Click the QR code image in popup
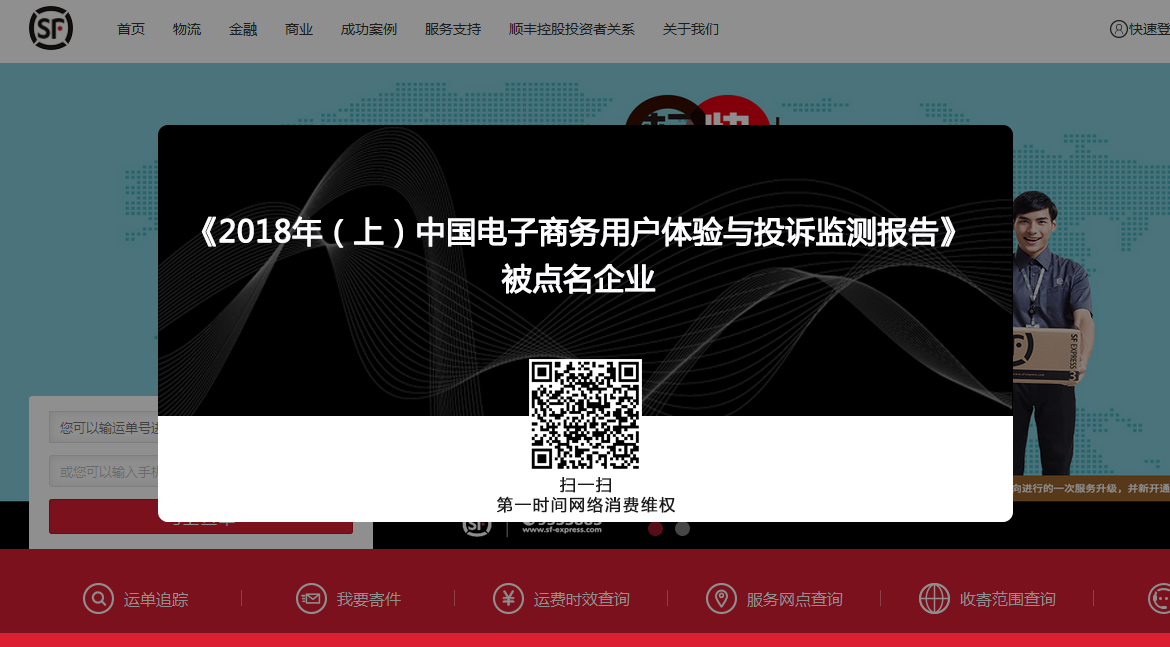1170x647 pixels. click(x=585, y=414)
